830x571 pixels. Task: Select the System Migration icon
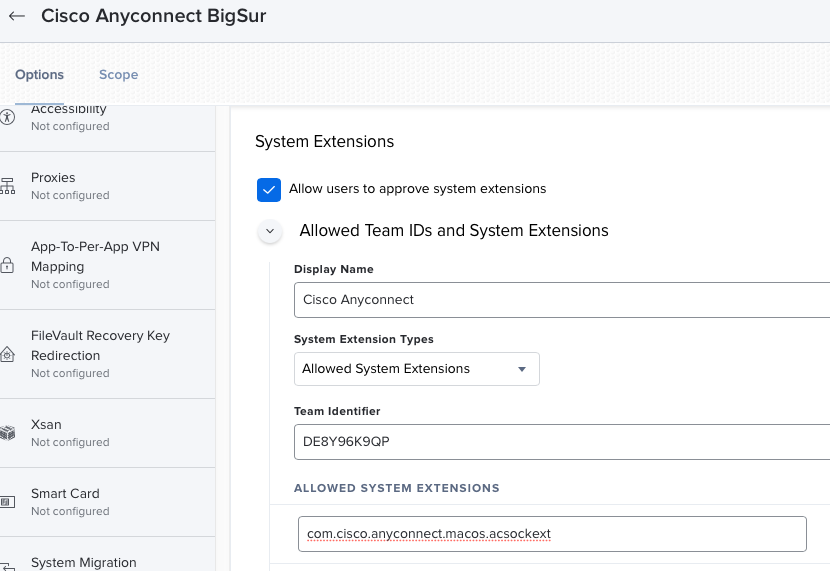click(x=7, y=567)
